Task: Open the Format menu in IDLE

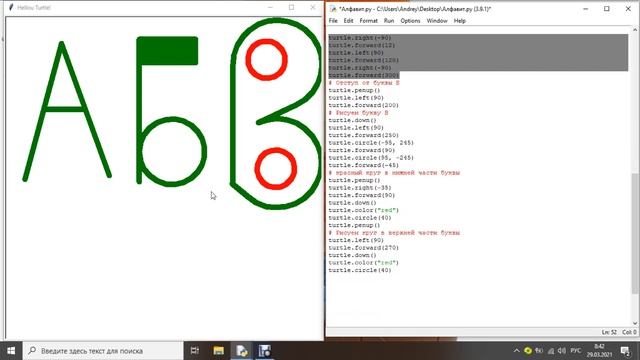Action: coord(368,21)
